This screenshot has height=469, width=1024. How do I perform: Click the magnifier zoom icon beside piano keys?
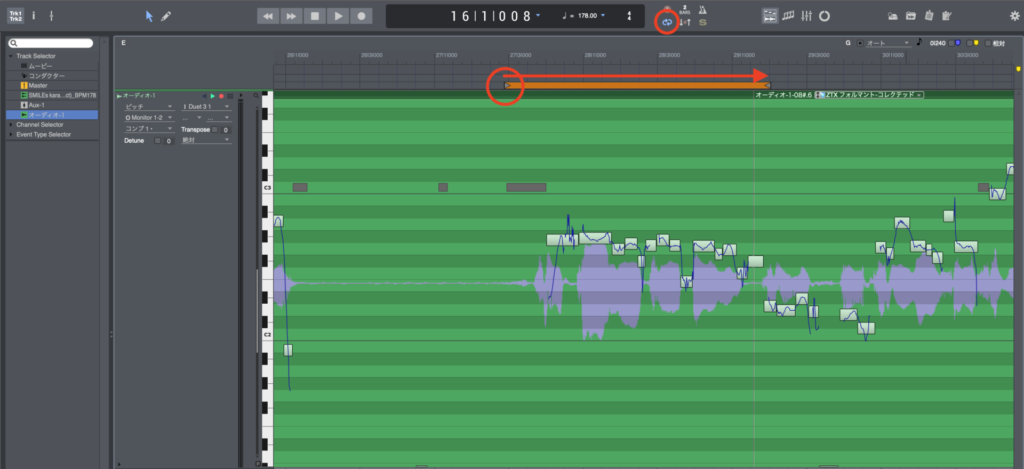point(256,95)
